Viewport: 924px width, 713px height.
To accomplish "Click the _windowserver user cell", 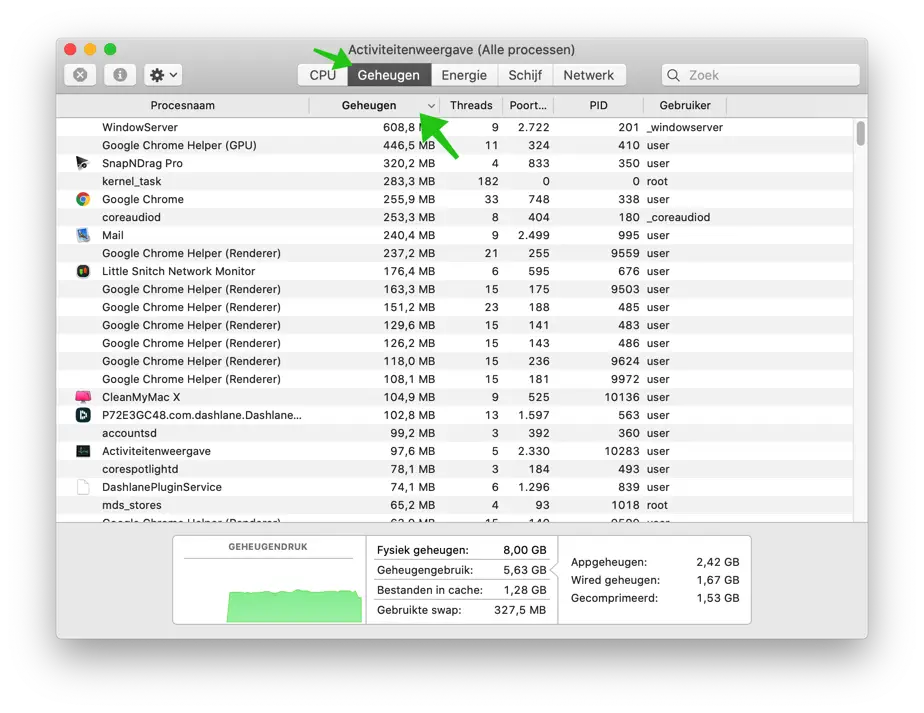I will point(685,127).
